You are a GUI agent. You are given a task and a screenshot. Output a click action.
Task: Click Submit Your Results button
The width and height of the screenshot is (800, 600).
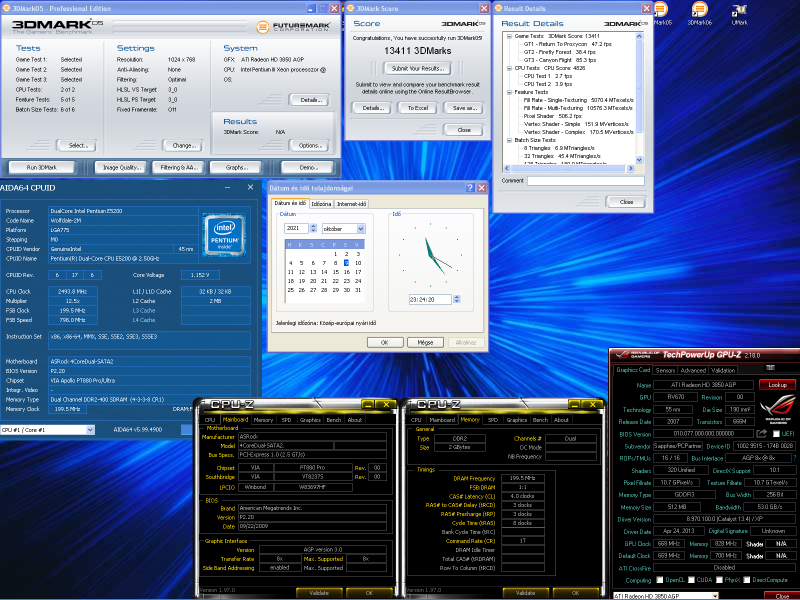coord(418,68)
